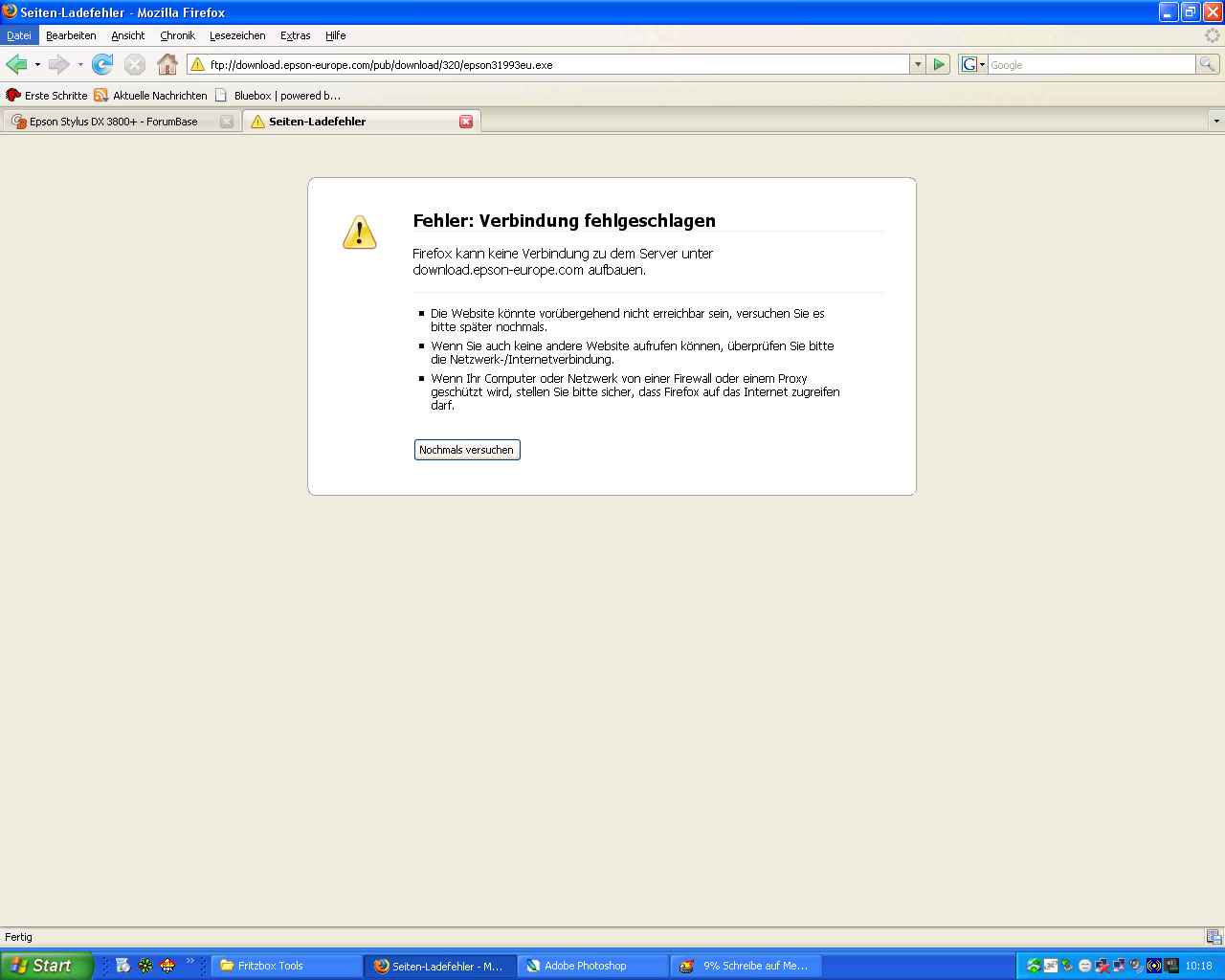
Task: Switch to Adobe Photoshop in taskbar
Action: (x=593, y=966)
